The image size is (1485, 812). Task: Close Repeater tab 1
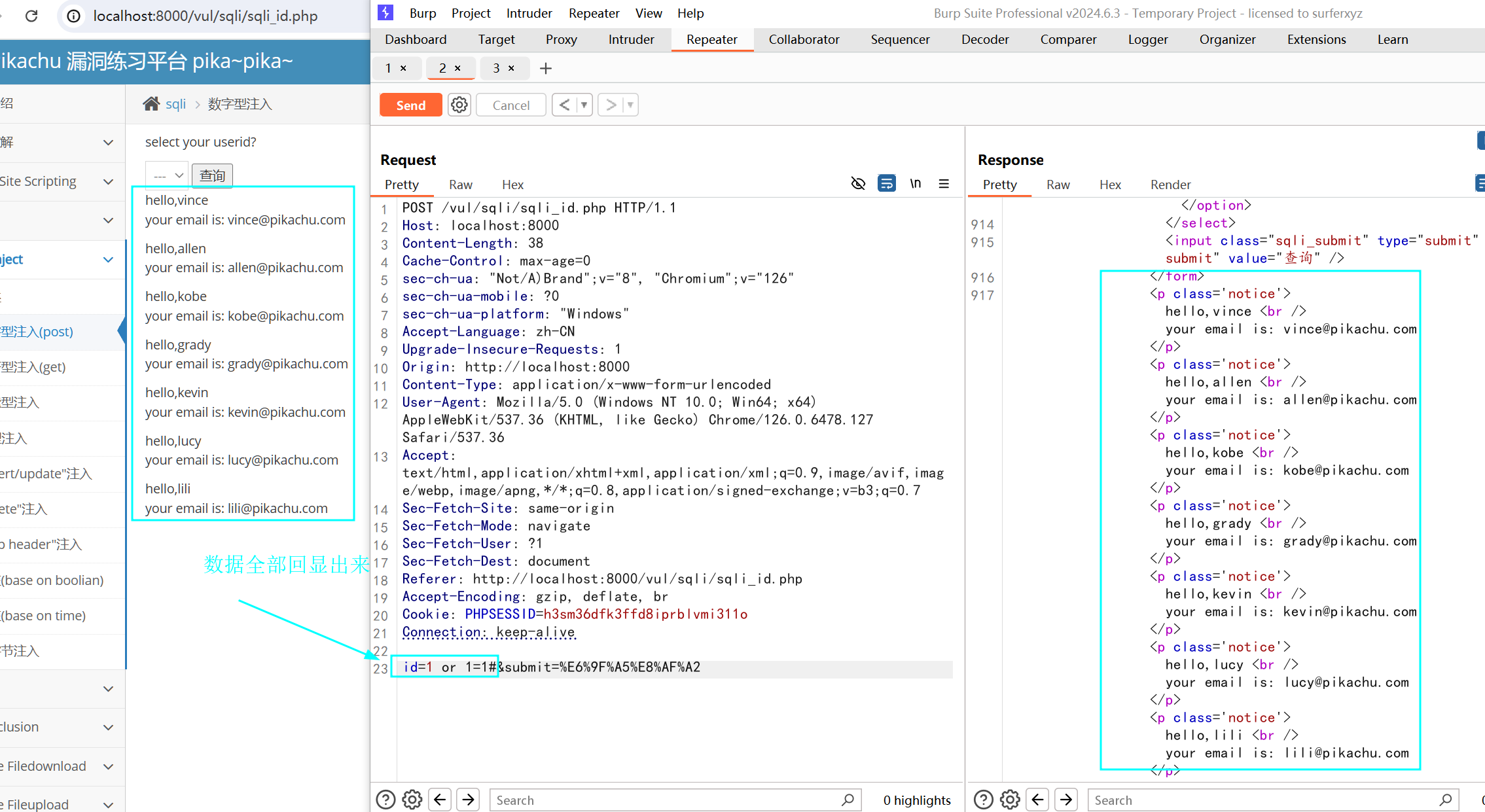404,68
